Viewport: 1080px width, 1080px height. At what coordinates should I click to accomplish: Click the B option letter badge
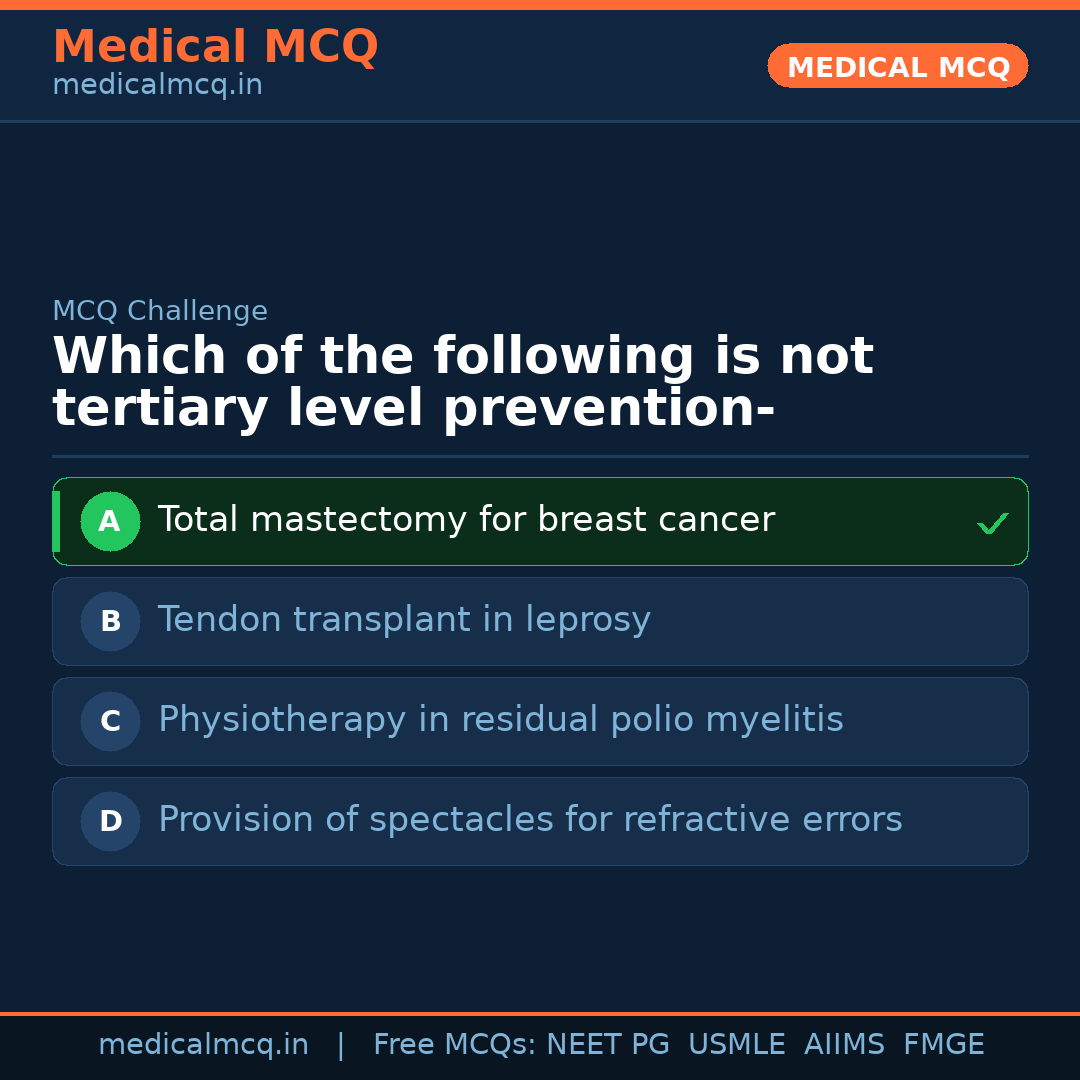coord(110,621)
